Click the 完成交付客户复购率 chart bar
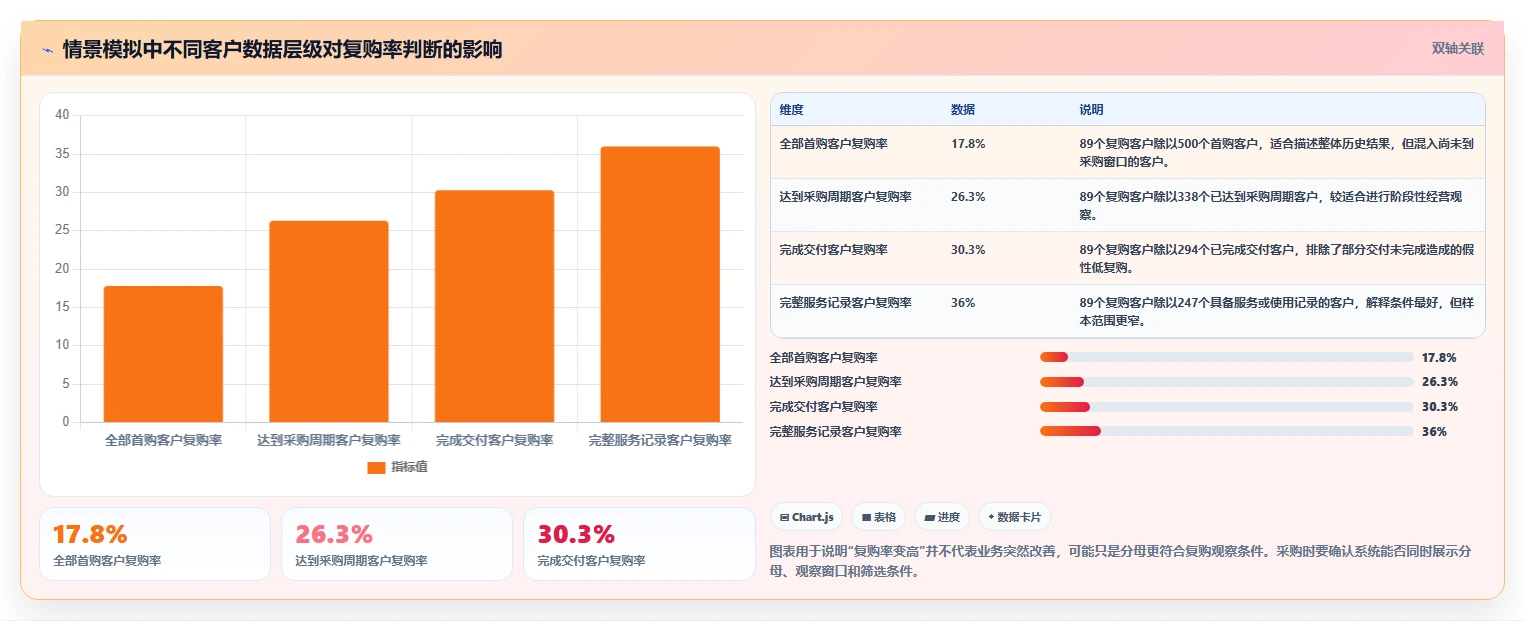 pyautogui.click(x=494, y=306)
